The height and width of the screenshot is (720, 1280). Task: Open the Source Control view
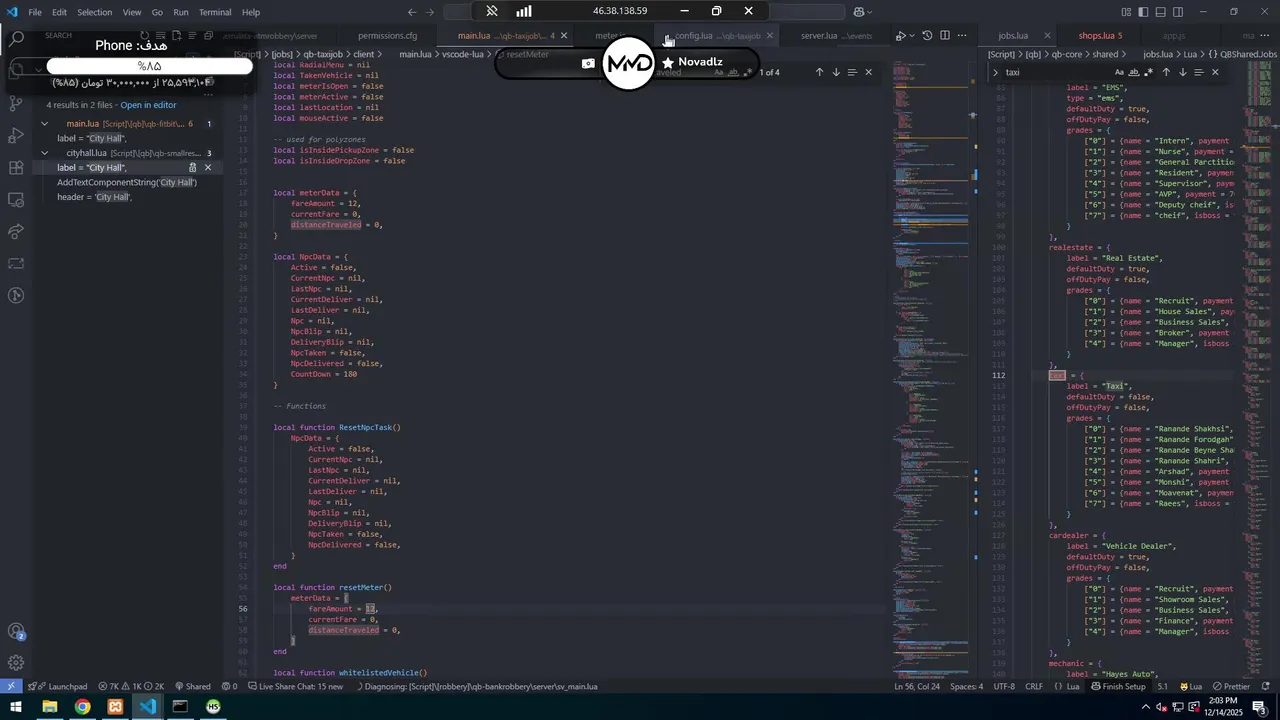(x=16, y=103)
